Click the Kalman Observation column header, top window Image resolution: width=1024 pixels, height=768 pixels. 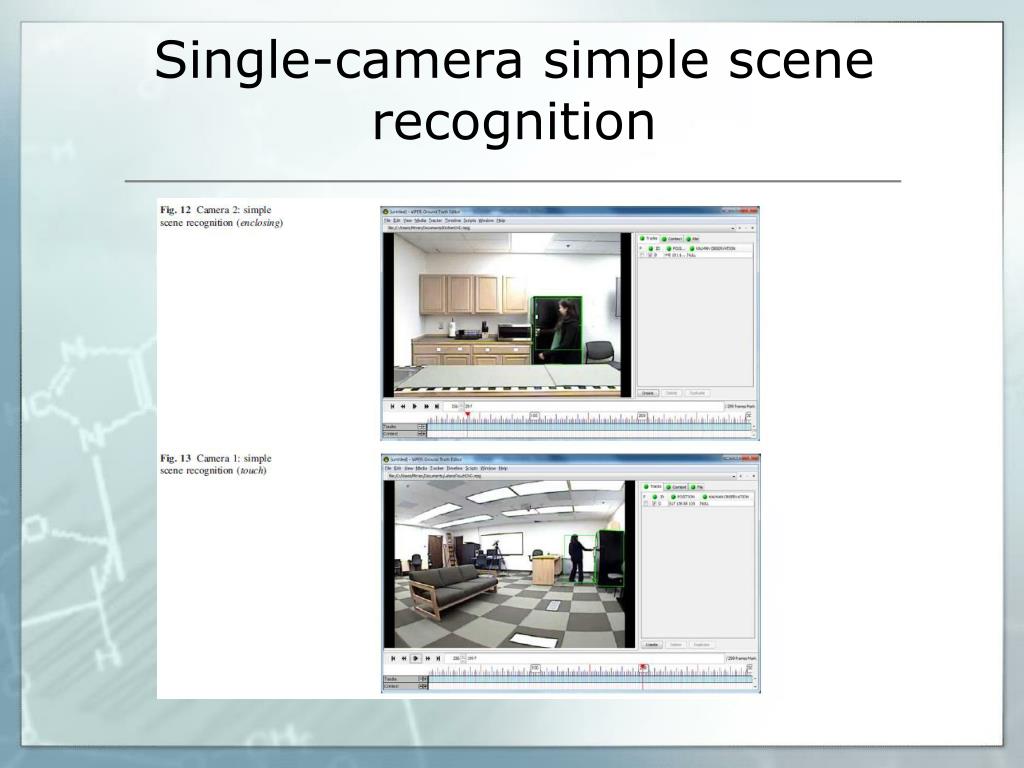(713, 249)
